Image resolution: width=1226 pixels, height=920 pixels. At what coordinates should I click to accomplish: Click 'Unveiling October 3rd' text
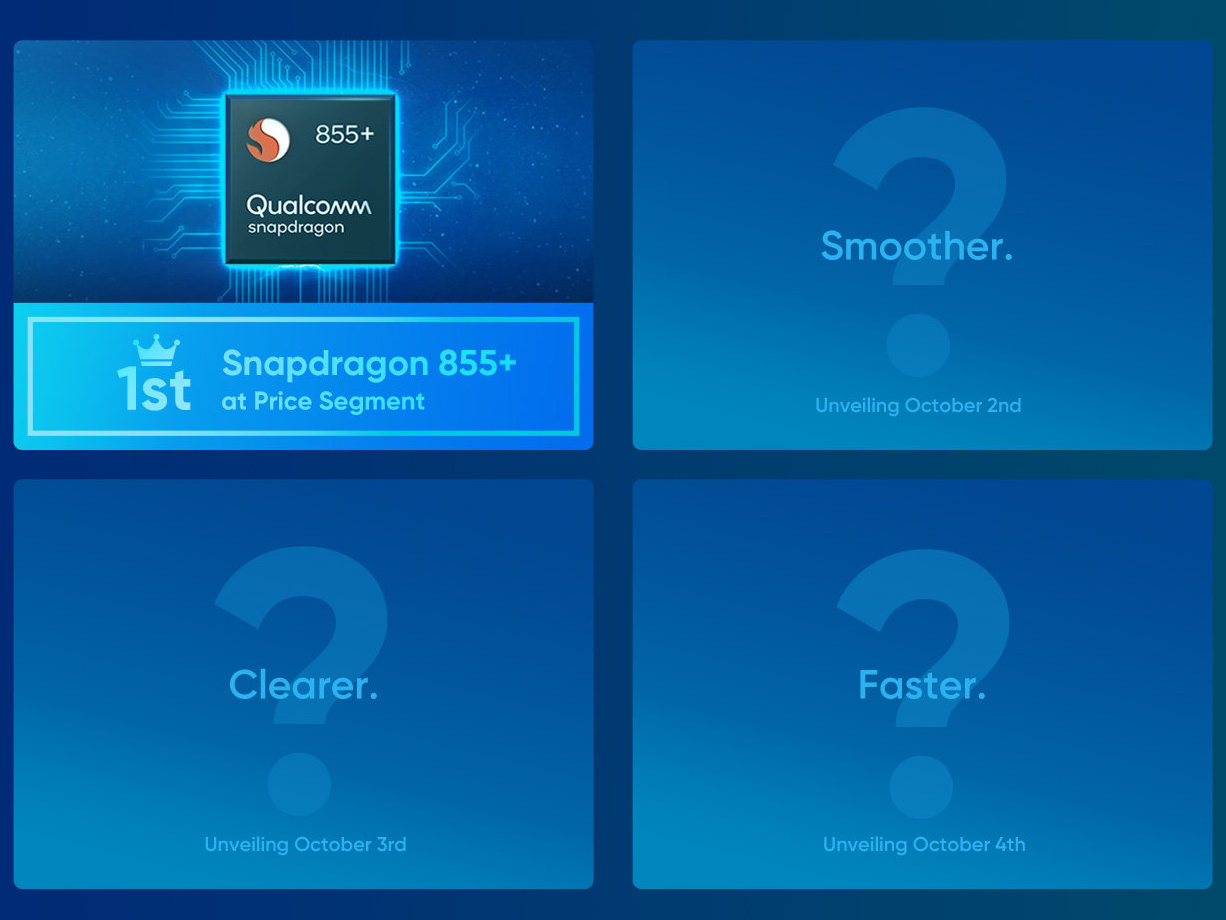point(305,844)
